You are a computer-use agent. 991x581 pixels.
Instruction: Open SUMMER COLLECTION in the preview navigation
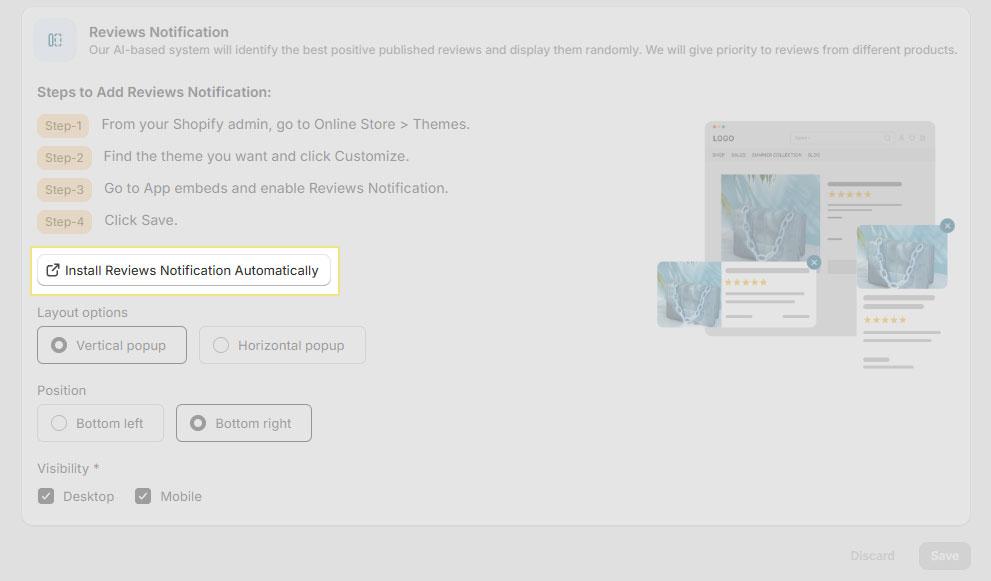click(778, 153)
